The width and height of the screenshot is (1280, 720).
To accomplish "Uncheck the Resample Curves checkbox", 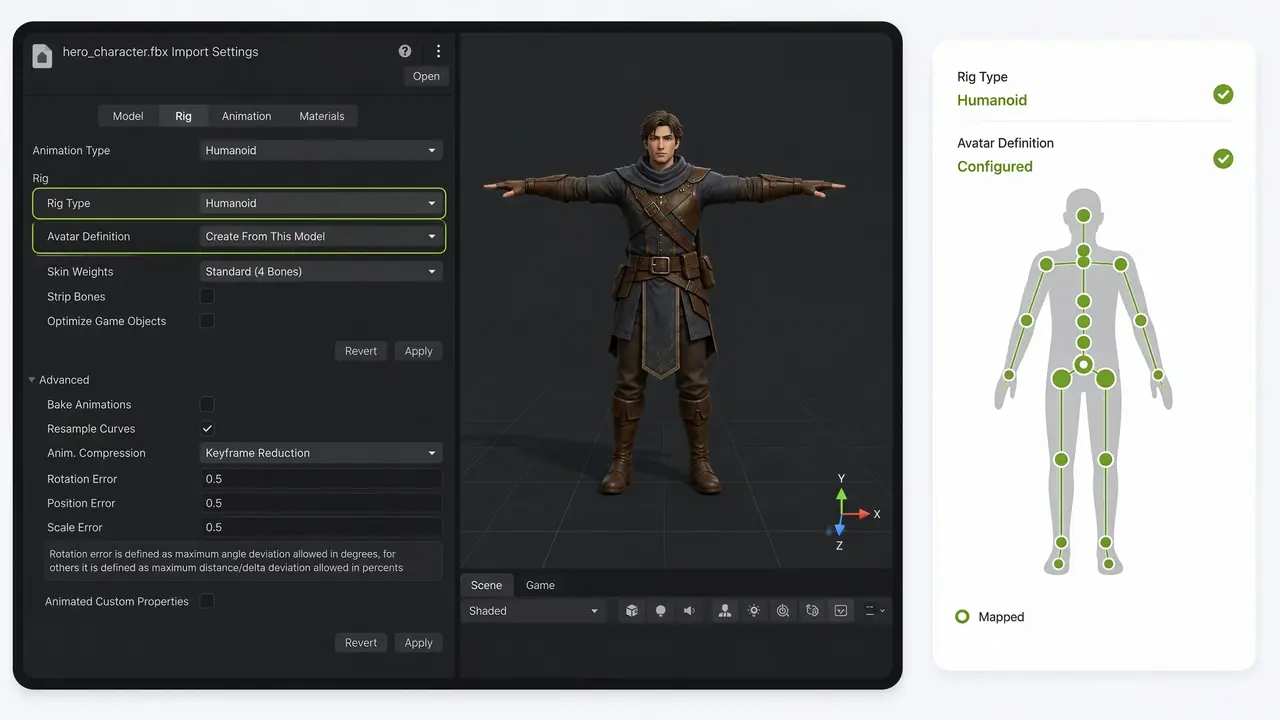I will pyautogui.click(x=207, y=428).
